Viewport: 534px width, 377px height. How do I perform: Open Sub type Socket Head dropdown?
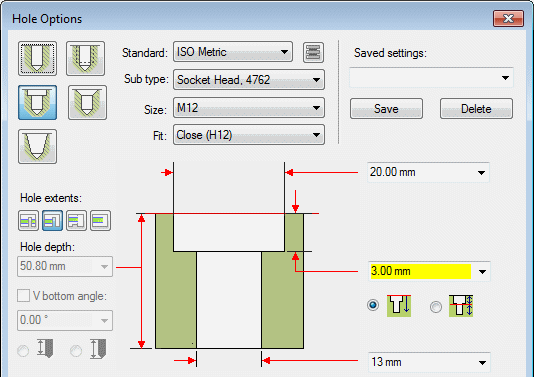pyautogui.click(x=249, y=80)
